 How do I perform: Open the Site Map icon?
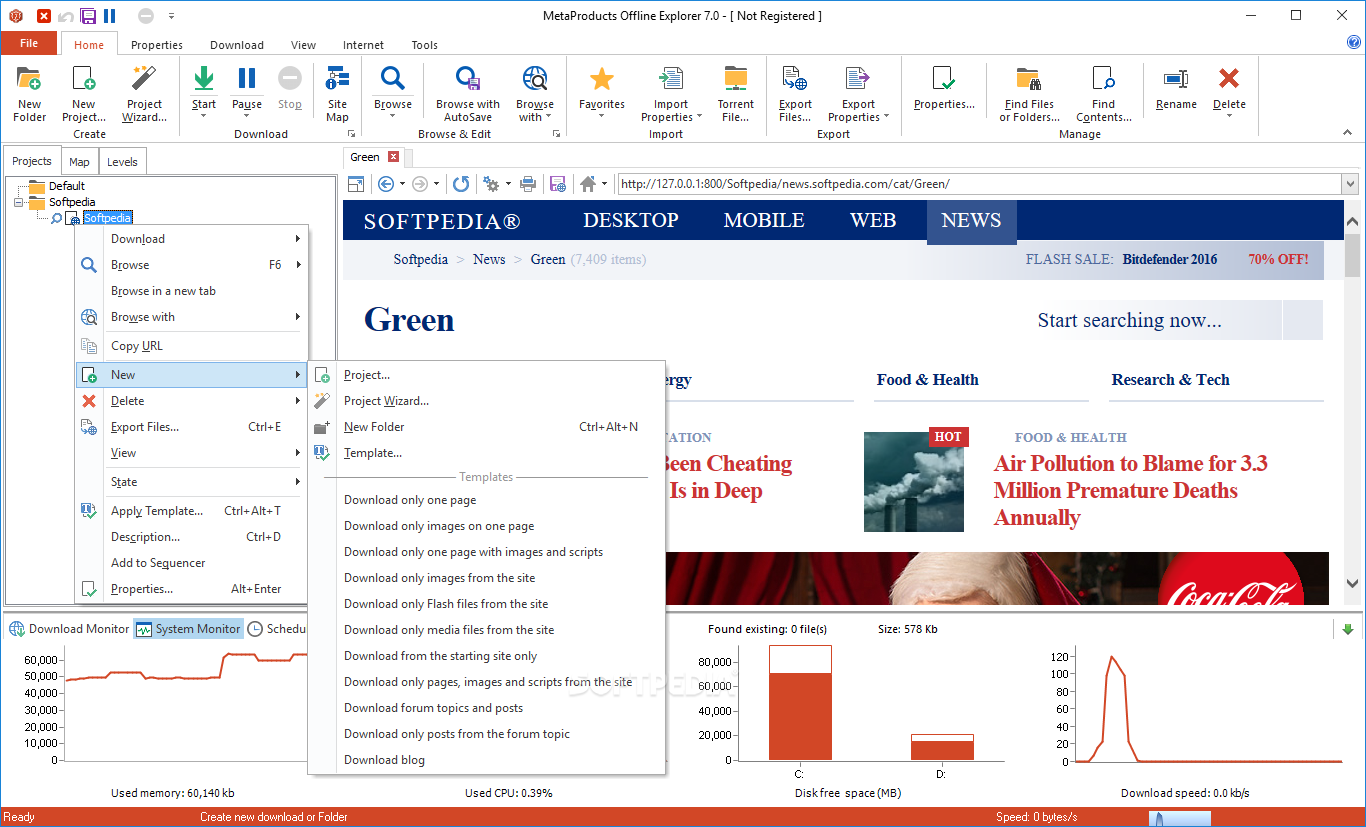click(x=338, y=80)
